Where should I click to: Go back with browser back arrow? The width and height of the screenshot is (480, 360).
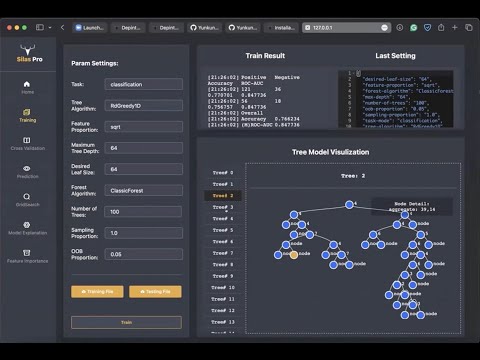click(62, 27)
